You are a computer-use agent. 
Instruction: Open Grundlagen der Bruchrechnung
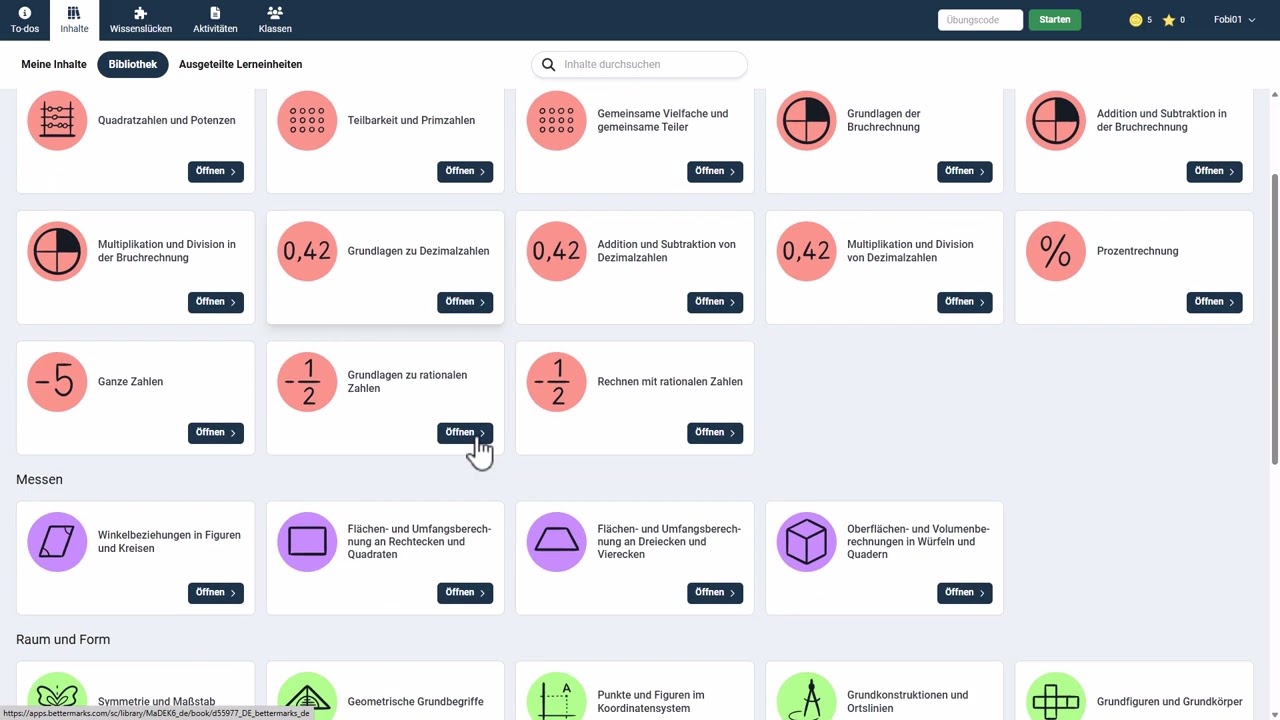(965, 172)
